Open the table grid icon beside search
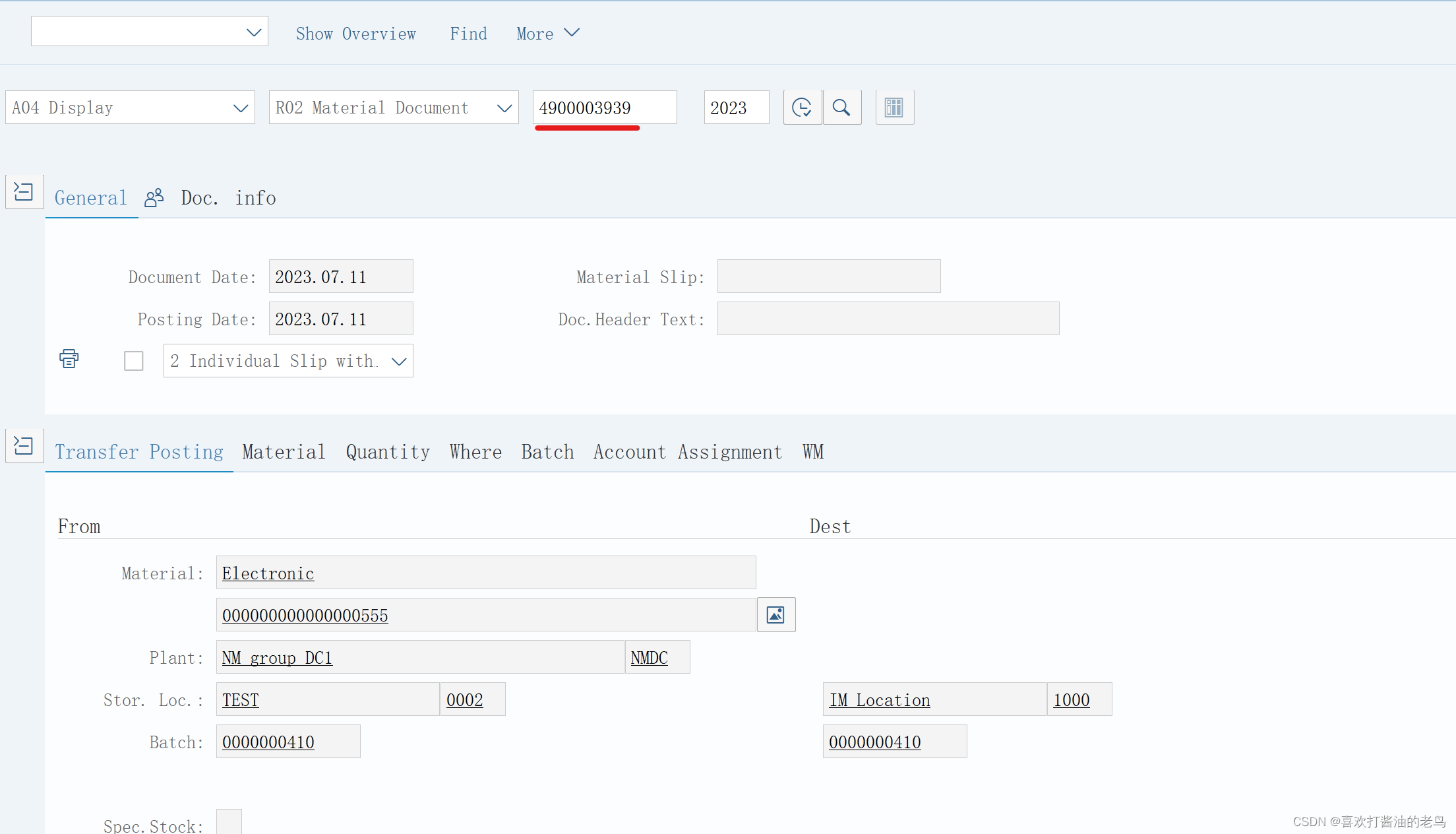1456x834 pixels. (894, 107)
